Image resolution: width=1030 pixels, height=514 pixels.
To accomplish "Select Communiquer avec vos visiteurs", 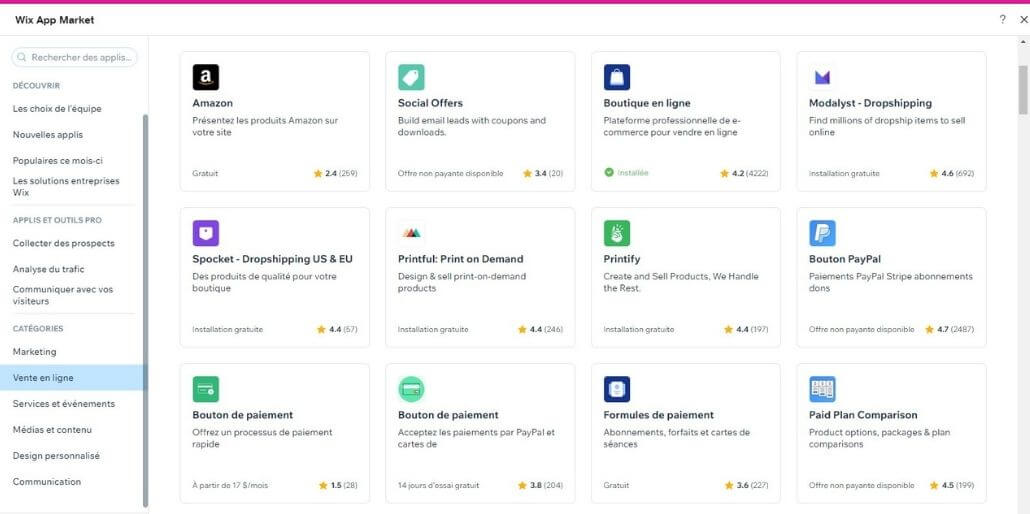I will 63,295.
